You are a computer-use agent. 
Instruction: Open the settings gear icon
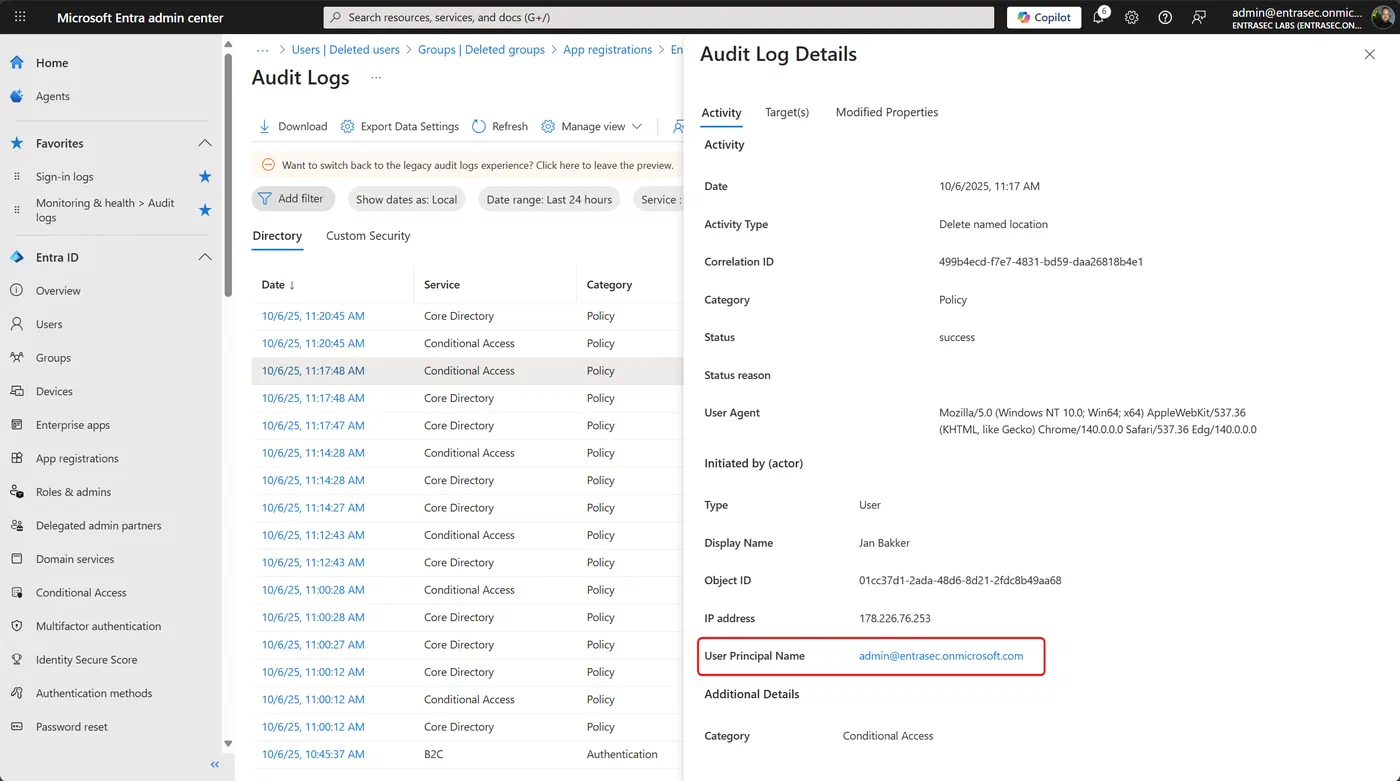tap(1132, 17)
